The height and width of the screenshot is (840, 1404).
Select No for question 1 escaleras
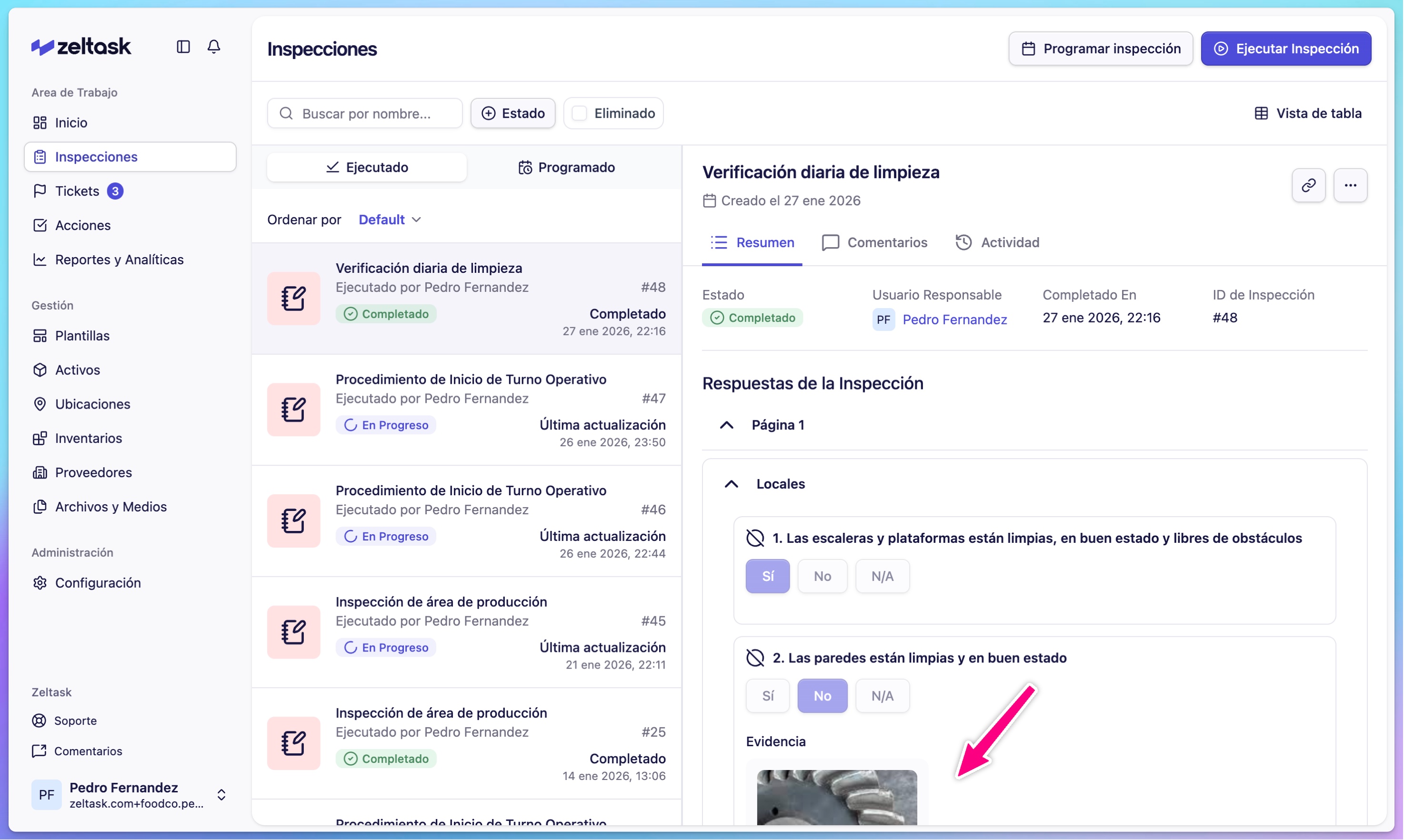tap(822, 576)
